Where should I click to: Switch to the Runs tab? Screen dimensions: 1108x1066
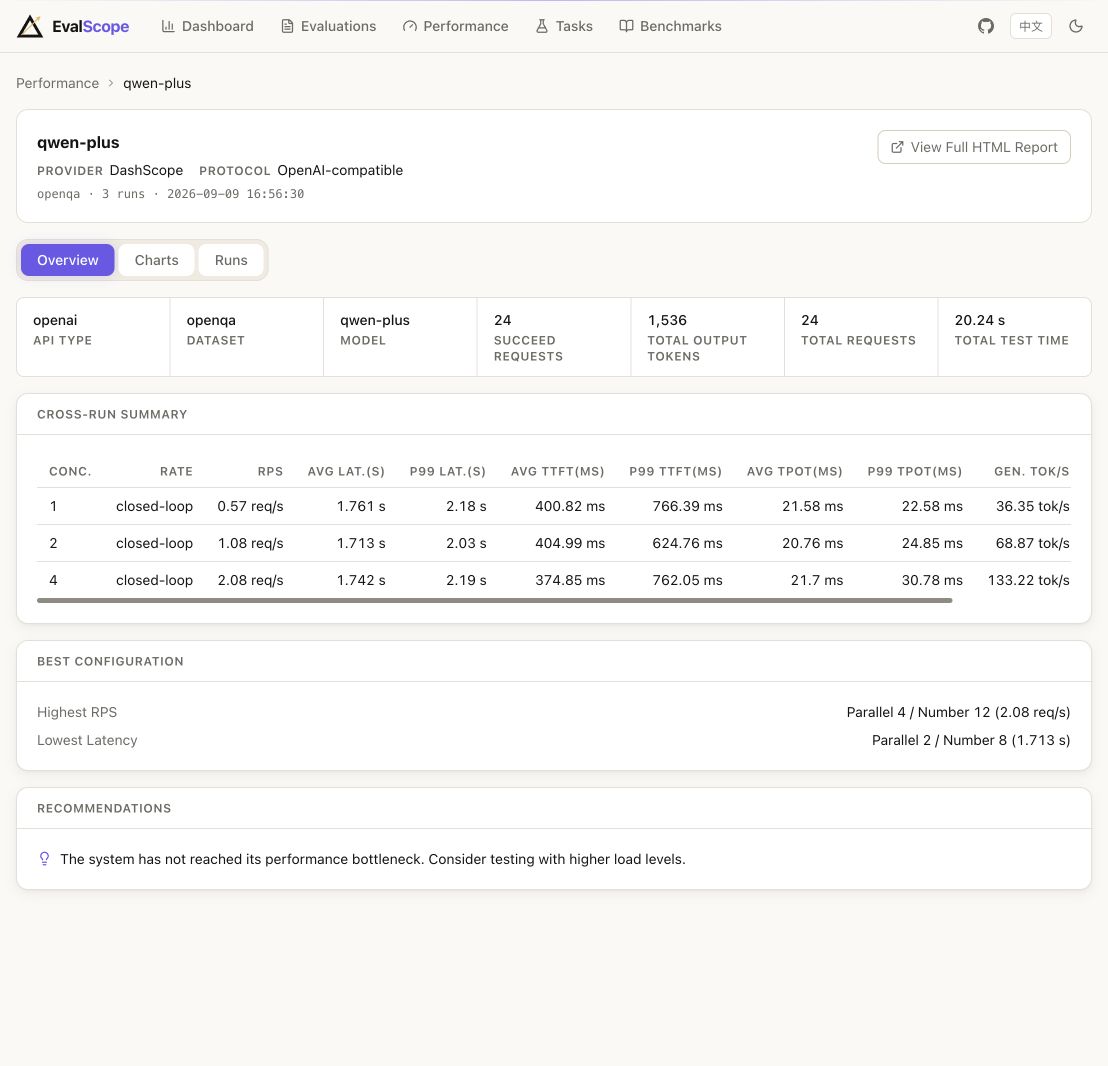(231, 260)
